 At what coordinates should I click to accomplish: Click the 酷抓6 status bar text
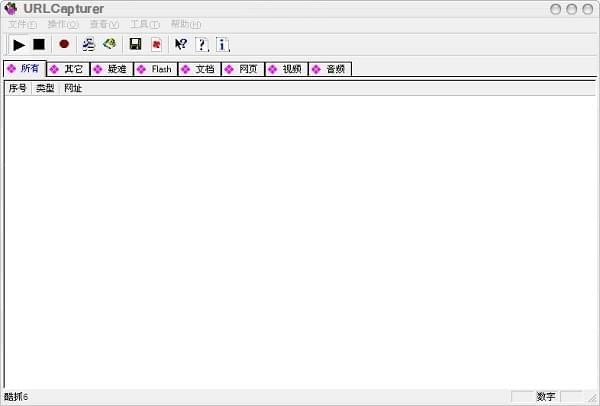(x=16, y=397)
